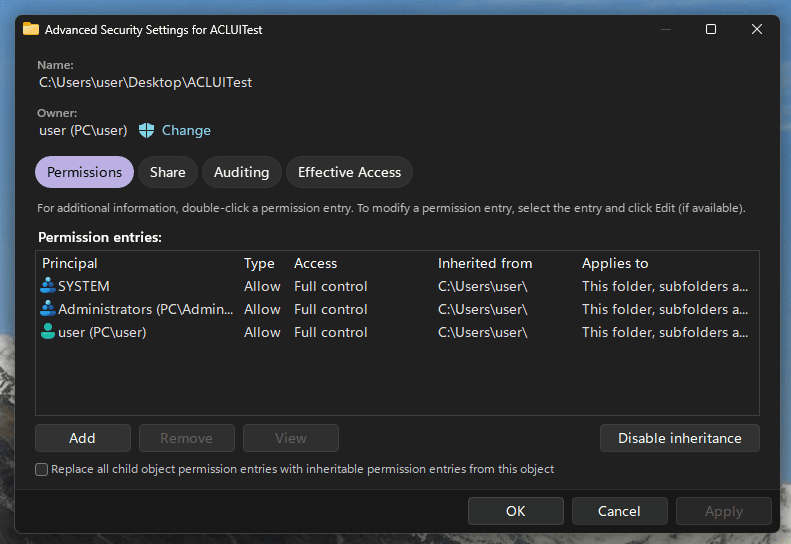Viewport: 791px width, 544px height.
Task: Switch to the Share tab
Action: point(168,172)
